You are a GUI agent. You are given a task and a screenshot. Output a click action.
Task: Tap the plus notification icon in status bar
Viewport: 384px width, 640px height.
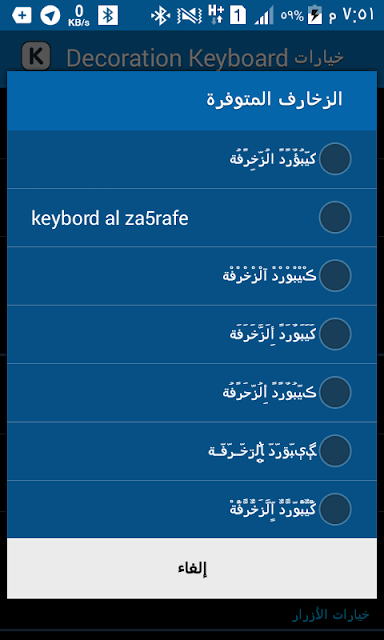22,16
